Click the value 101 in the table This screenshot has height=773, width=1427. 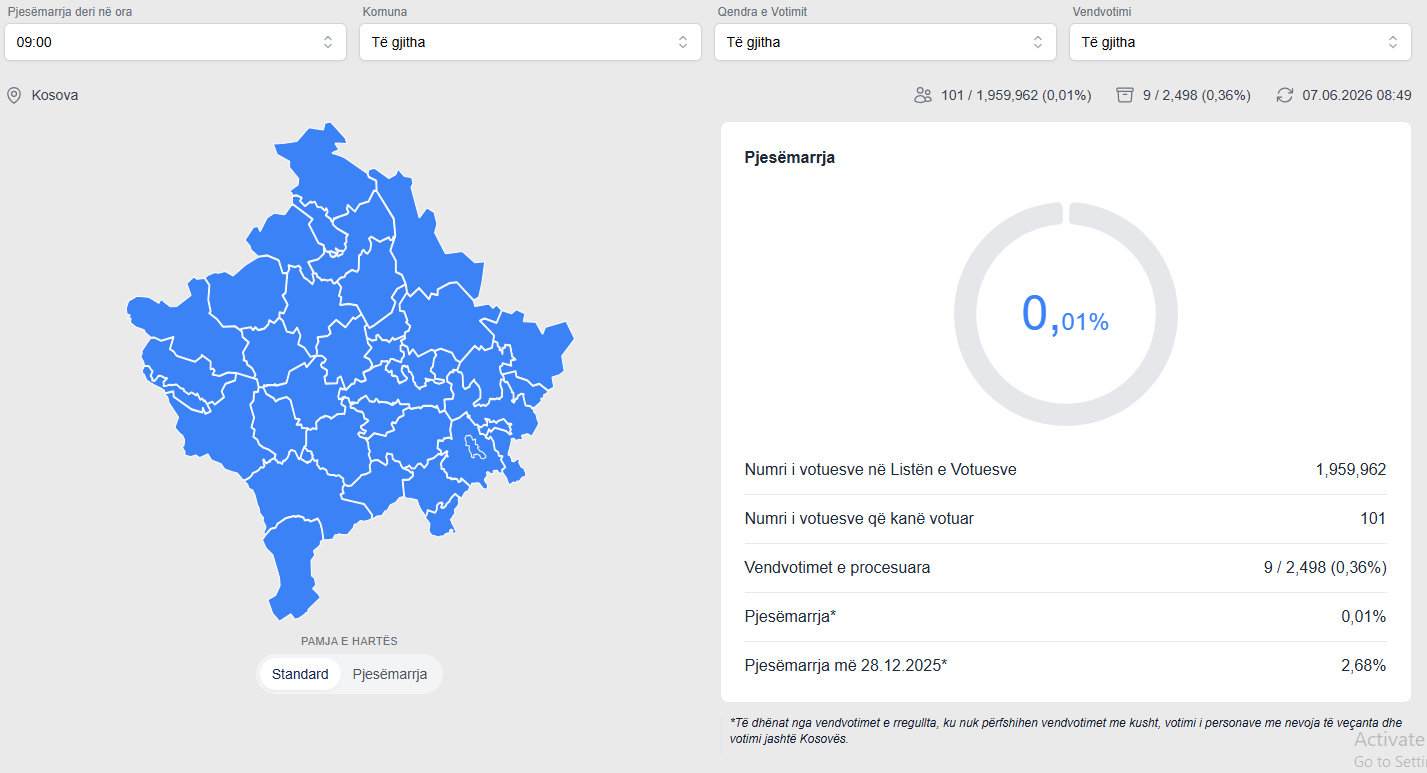click(x=1373, y=518)
